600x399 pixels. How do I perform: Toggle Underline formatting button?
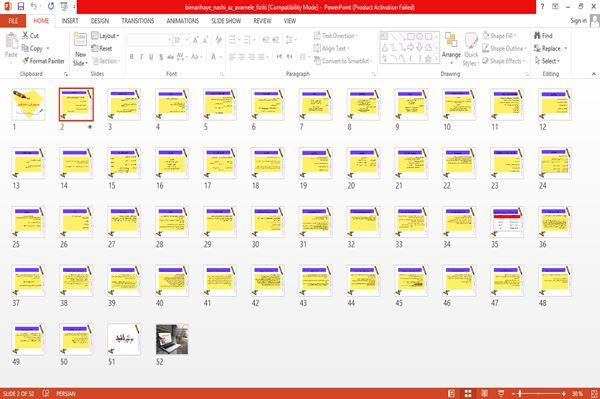pos(151,57)
